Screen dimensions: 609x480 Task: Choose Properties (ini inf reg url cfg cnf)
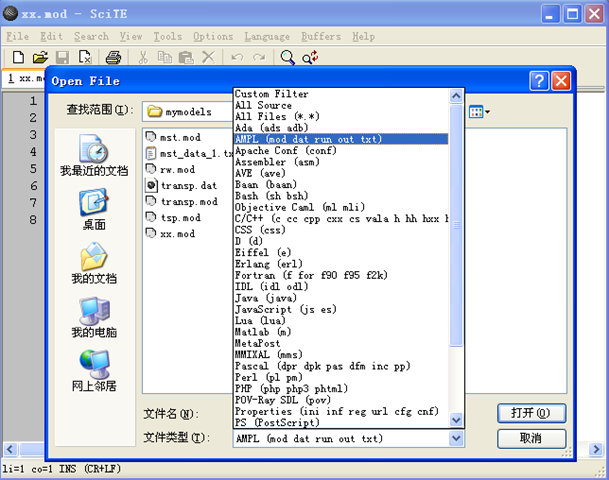(341, 411)
